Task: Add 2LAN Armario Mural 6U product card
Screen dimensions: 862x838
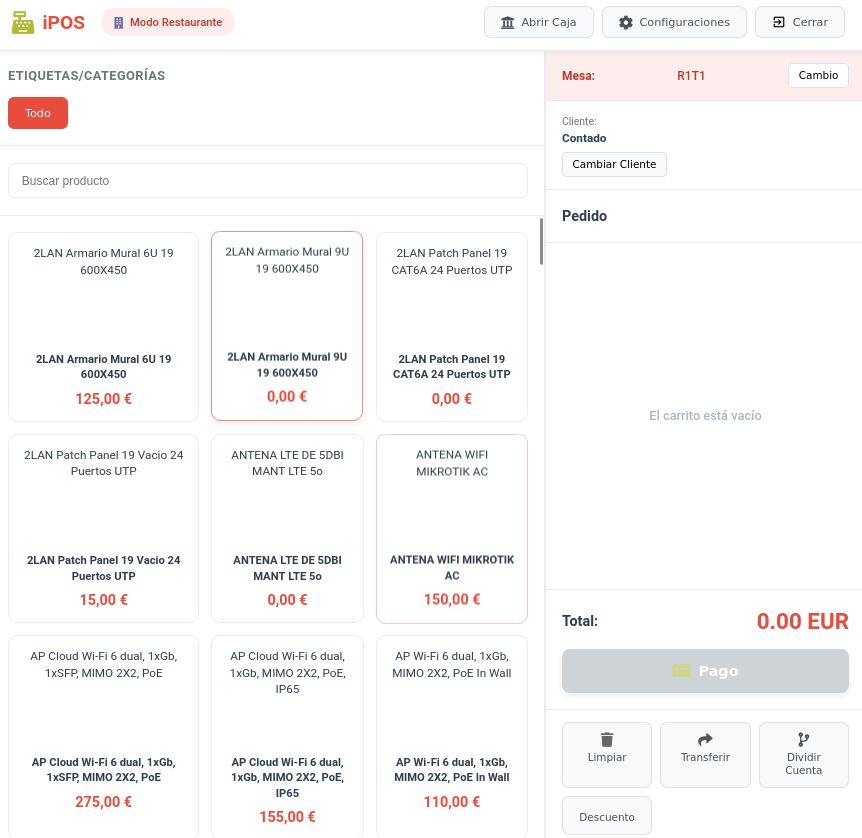Action: click(x=103, y=327)
